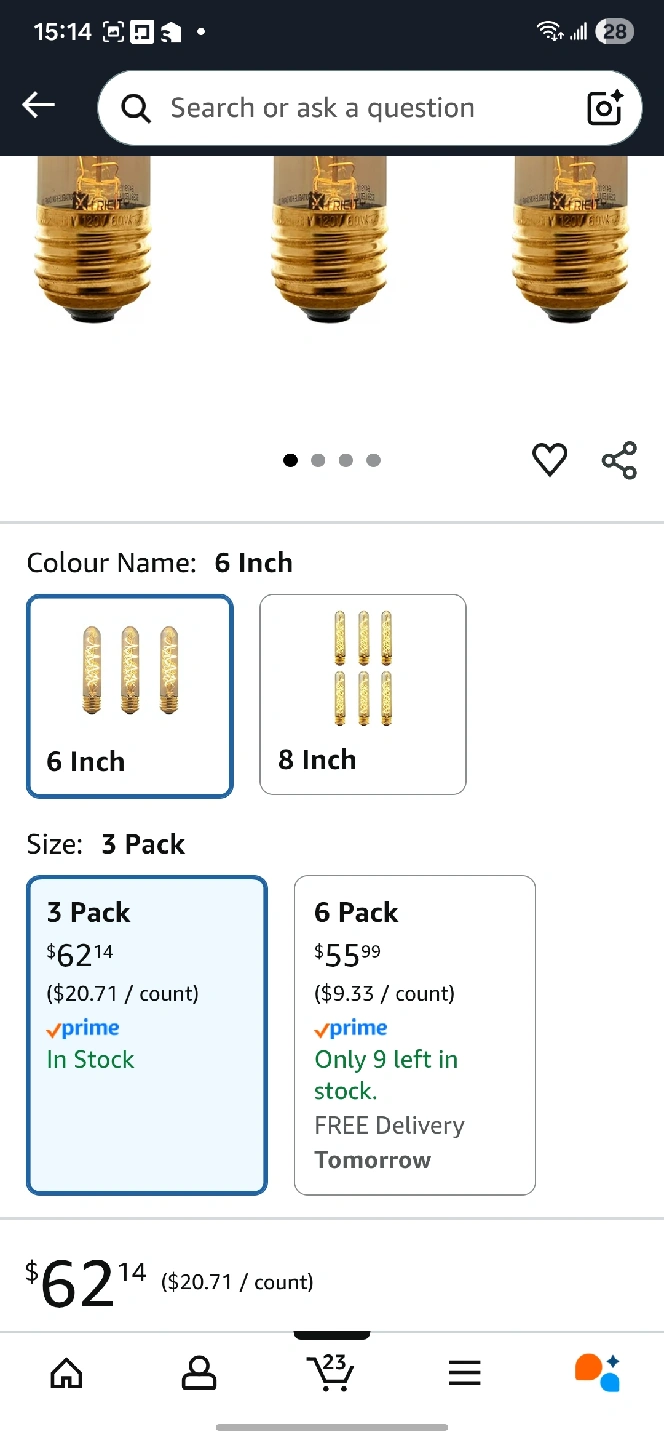Choose the 3 Pack size
The width and height of the screenshot is (664, 1440).
[147, 1034]
